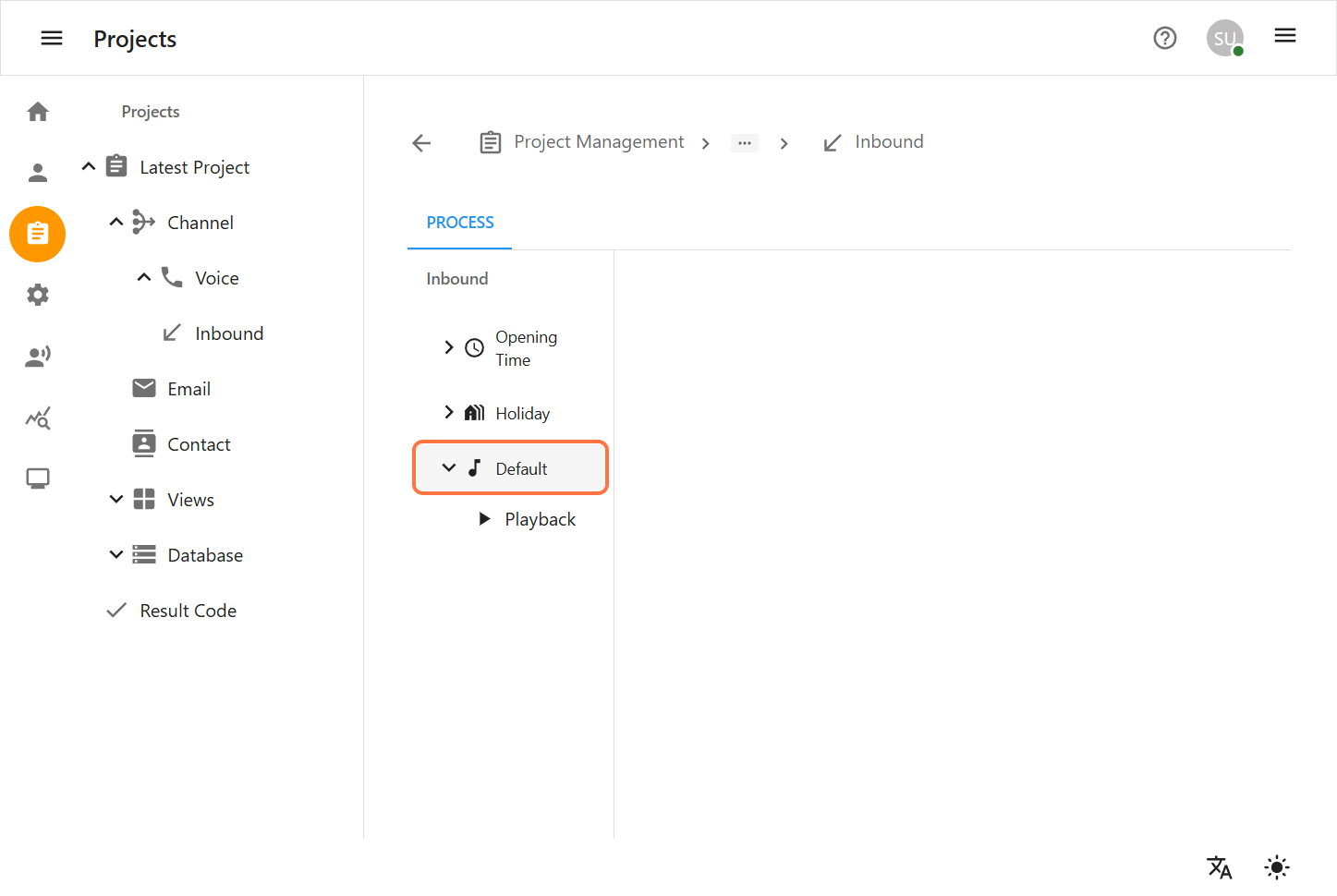Viewport: 1337px width, 896px height.
Task: Open the settings gear sidebar icon
Action: tap(38, 295)
